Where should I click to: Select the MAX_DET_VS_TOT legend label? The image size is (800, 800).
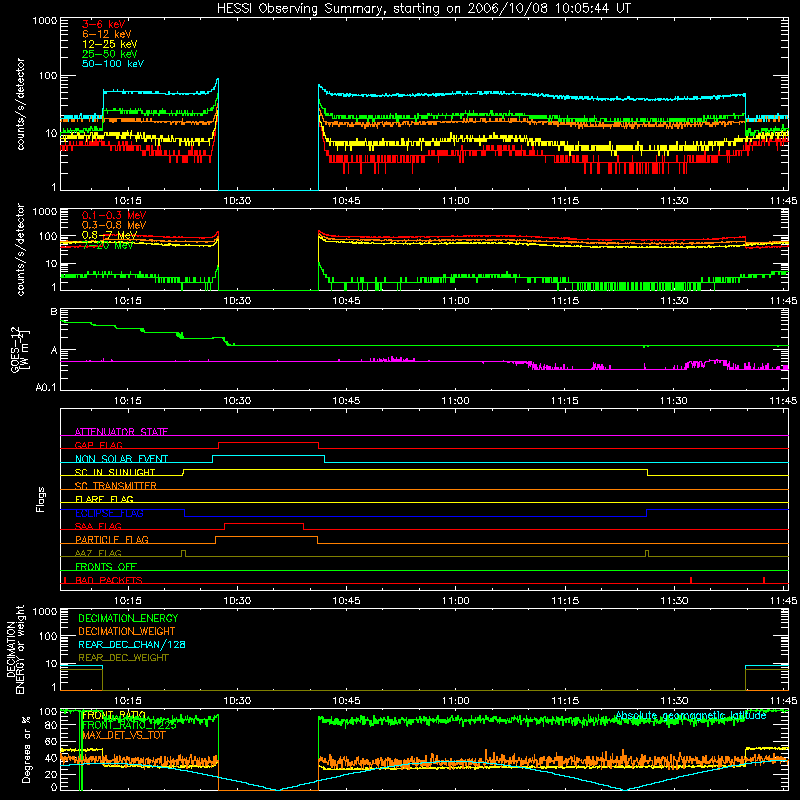(123, 735)
